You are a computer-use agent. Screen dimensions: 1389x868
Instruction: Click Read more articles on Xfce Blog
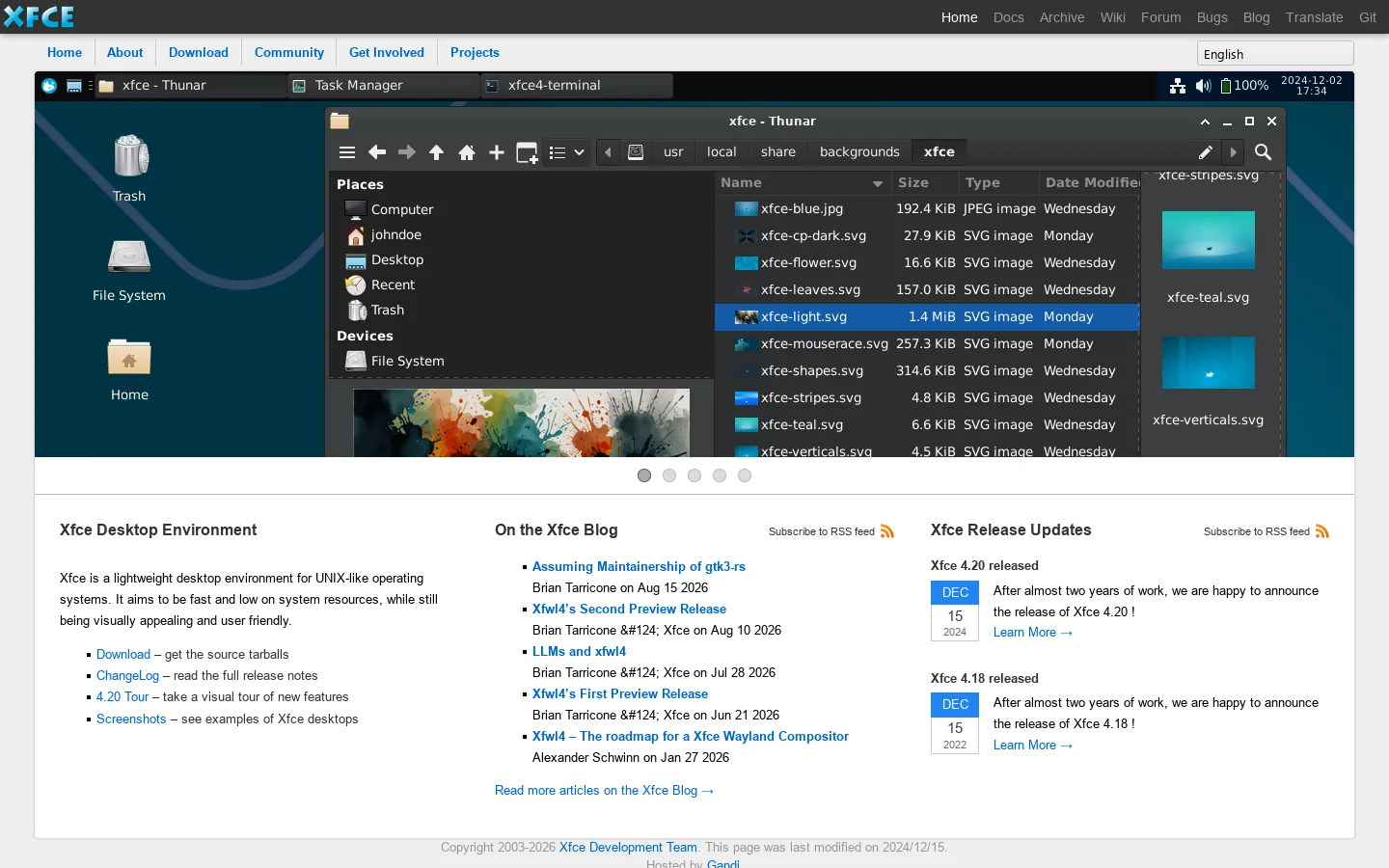604,791
